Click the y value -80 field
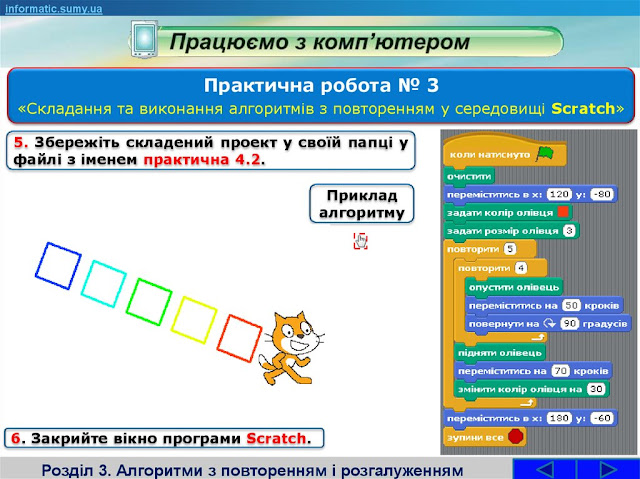 [x=602, y=194]
